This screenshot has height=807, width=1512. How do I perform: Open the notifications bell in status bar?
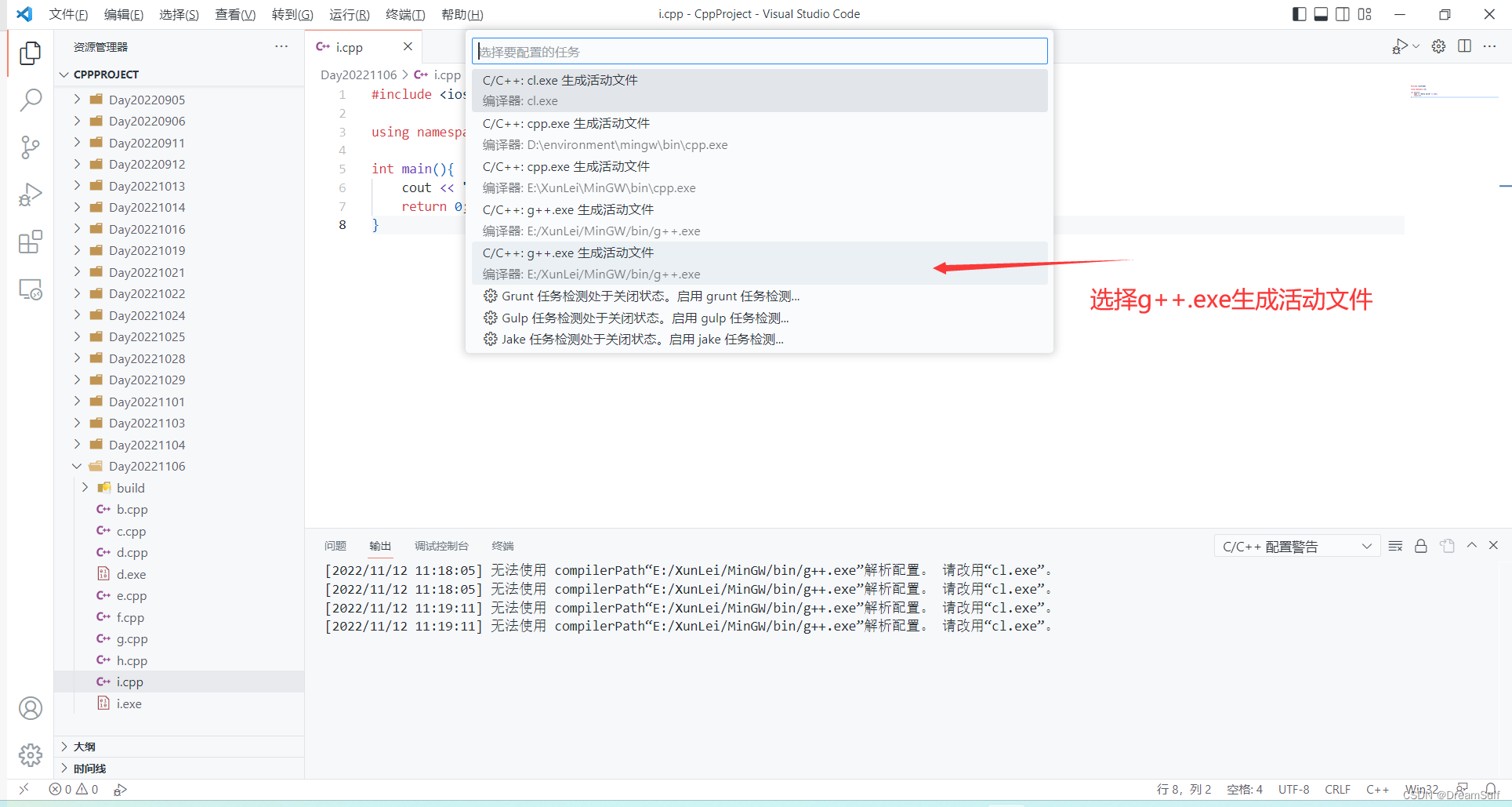[x=1489, y=789]
